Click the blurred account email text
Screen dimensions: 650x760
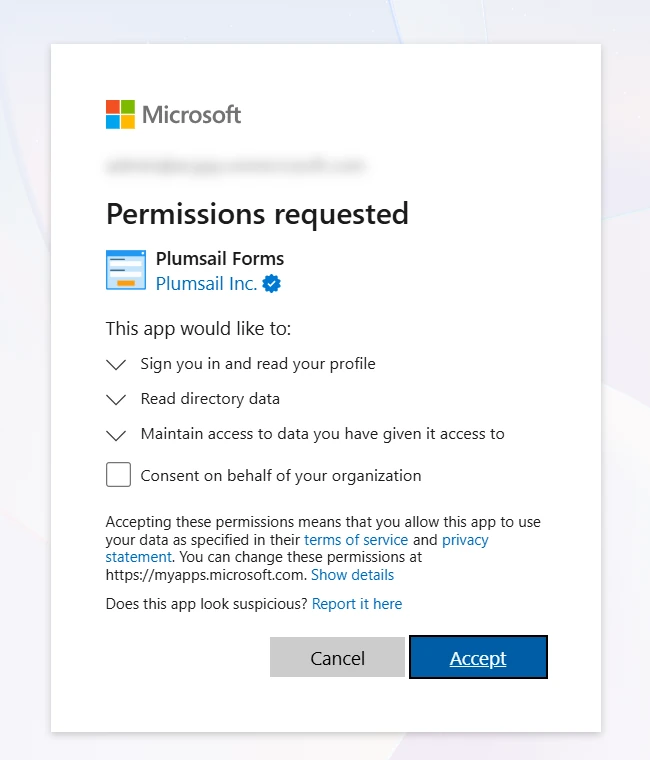236,166
